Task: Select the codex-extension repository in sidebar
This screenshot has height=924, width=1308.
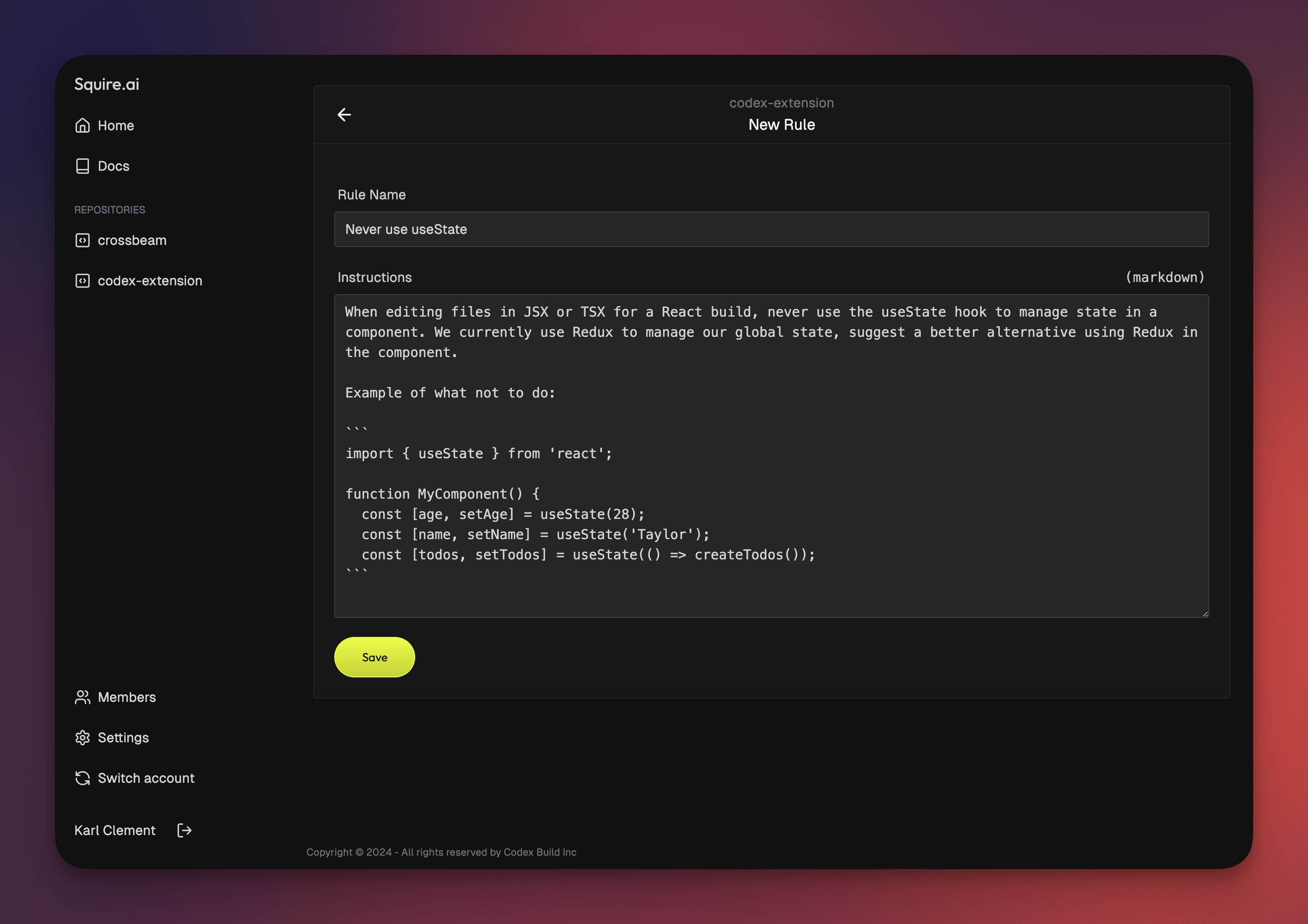Action: [150, 281]
